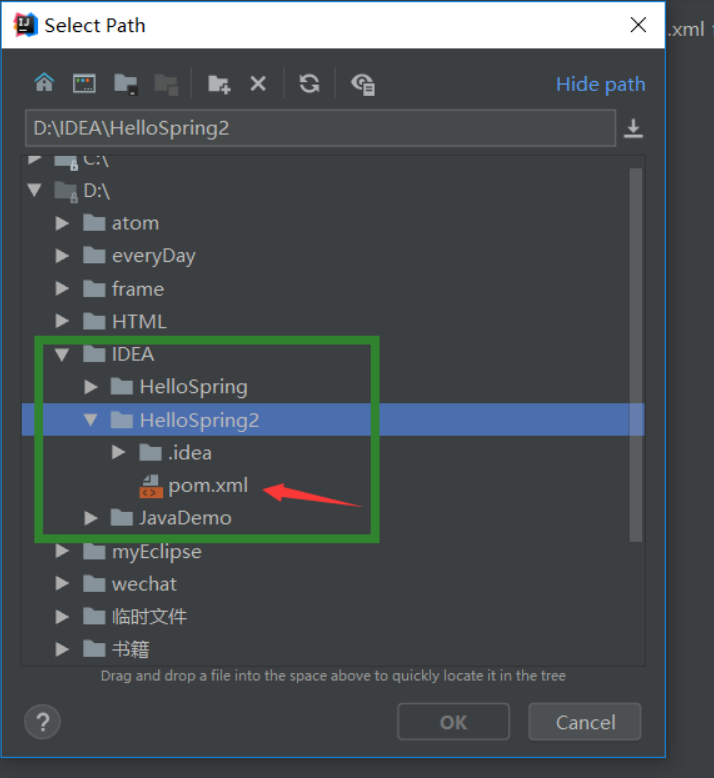714x778 pixels.
Task: Click the desktop directory toolbar icon
Action: tap(84, 83)
